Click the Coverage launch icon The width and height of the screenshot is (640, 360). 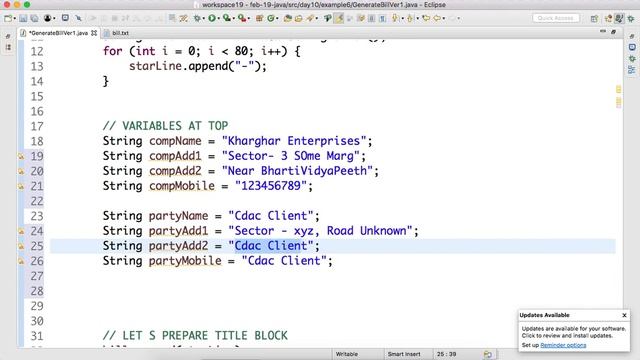point(227,18)
